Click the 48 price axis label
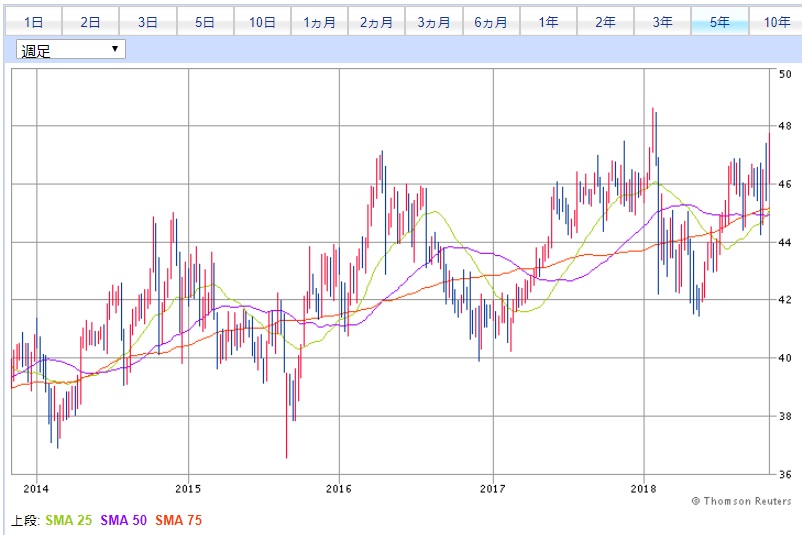Image resolution: width=802 pixels, height=535 pixels. (785, 126)
